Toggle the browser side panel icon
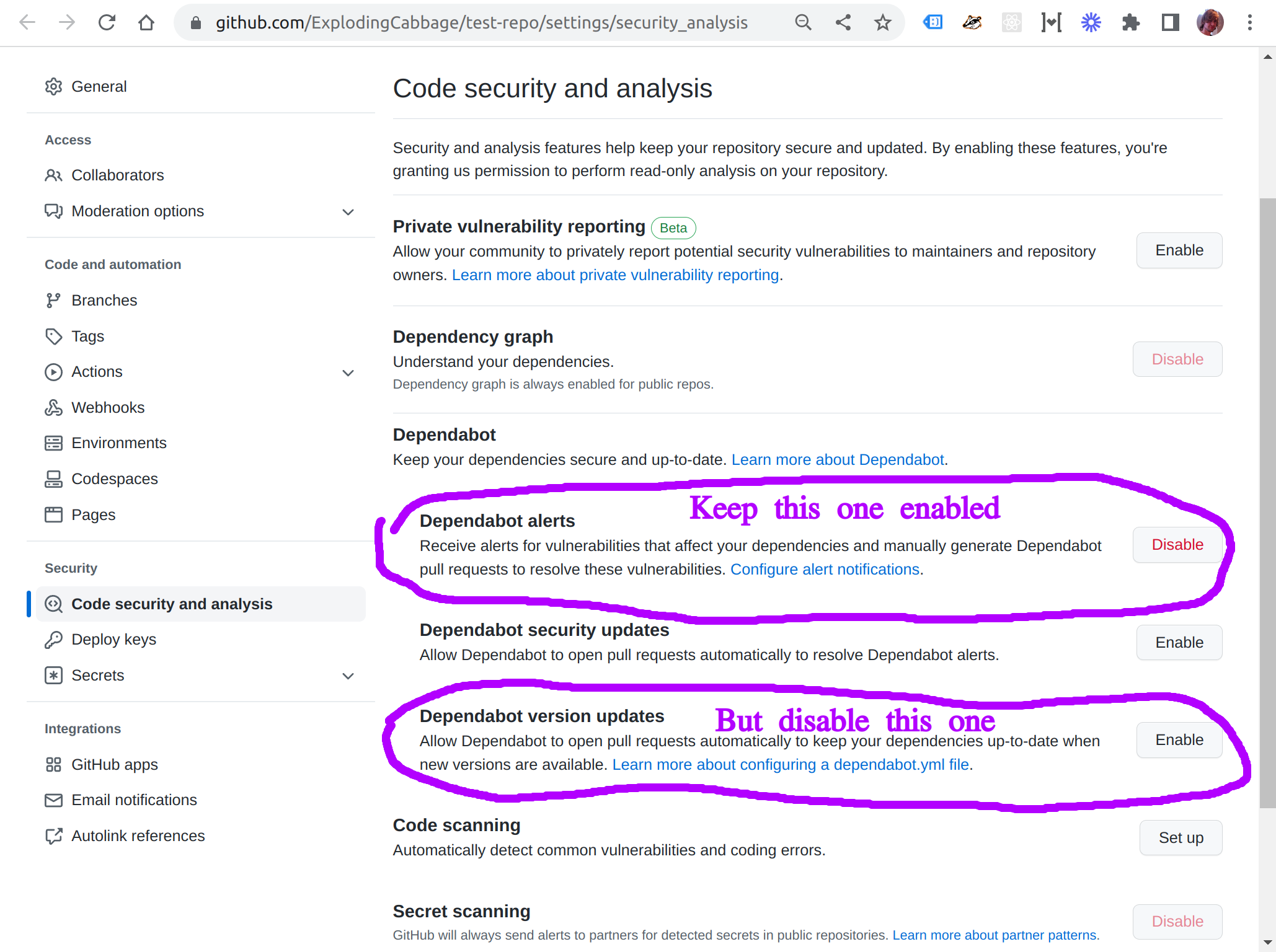Viewport: 1276px width, 952px height. (x=1170, y=23)
